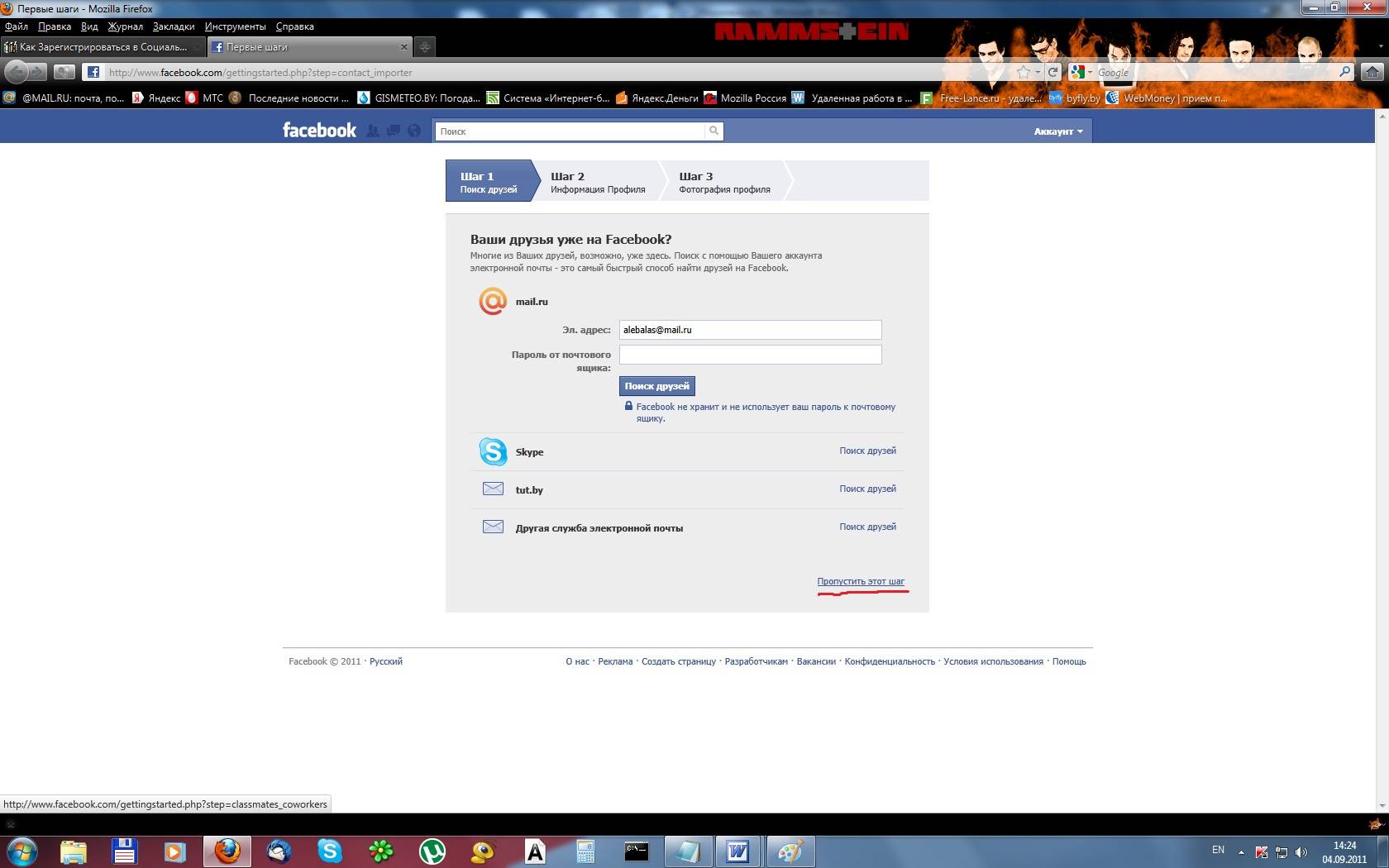The width and height of the screenshot is (1389, 868).
Task: Click the mail.ru at-sign icon
Action: [493, 301]
